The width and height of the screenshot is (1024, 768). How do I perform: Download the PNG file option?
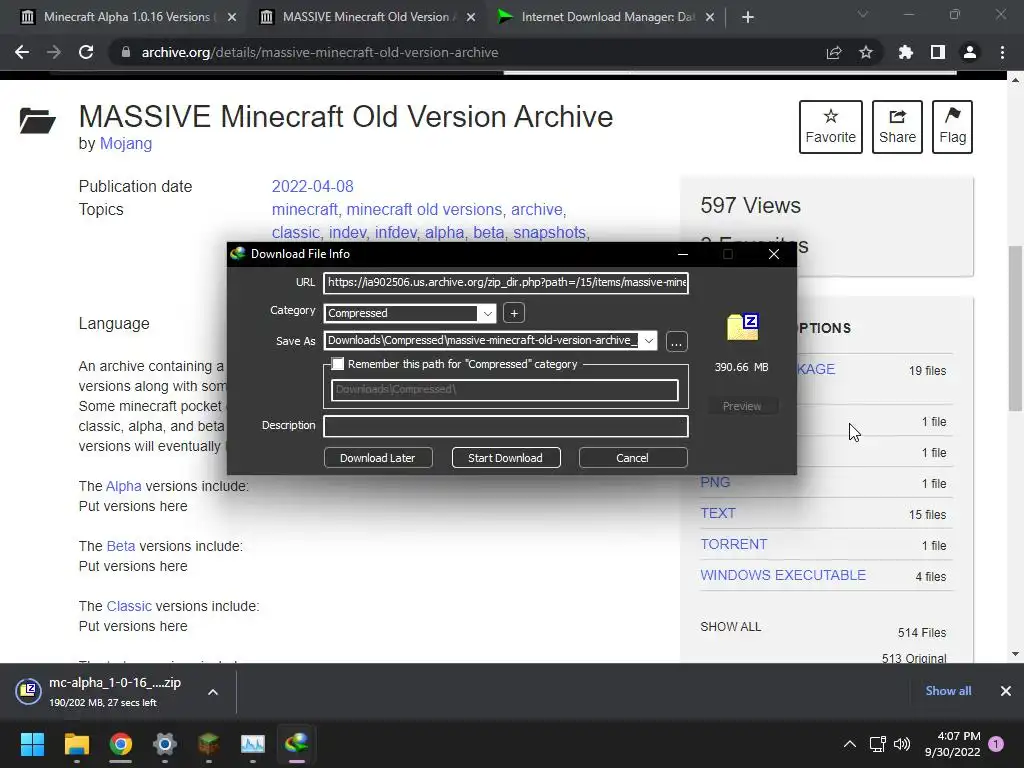pos(715,482)
